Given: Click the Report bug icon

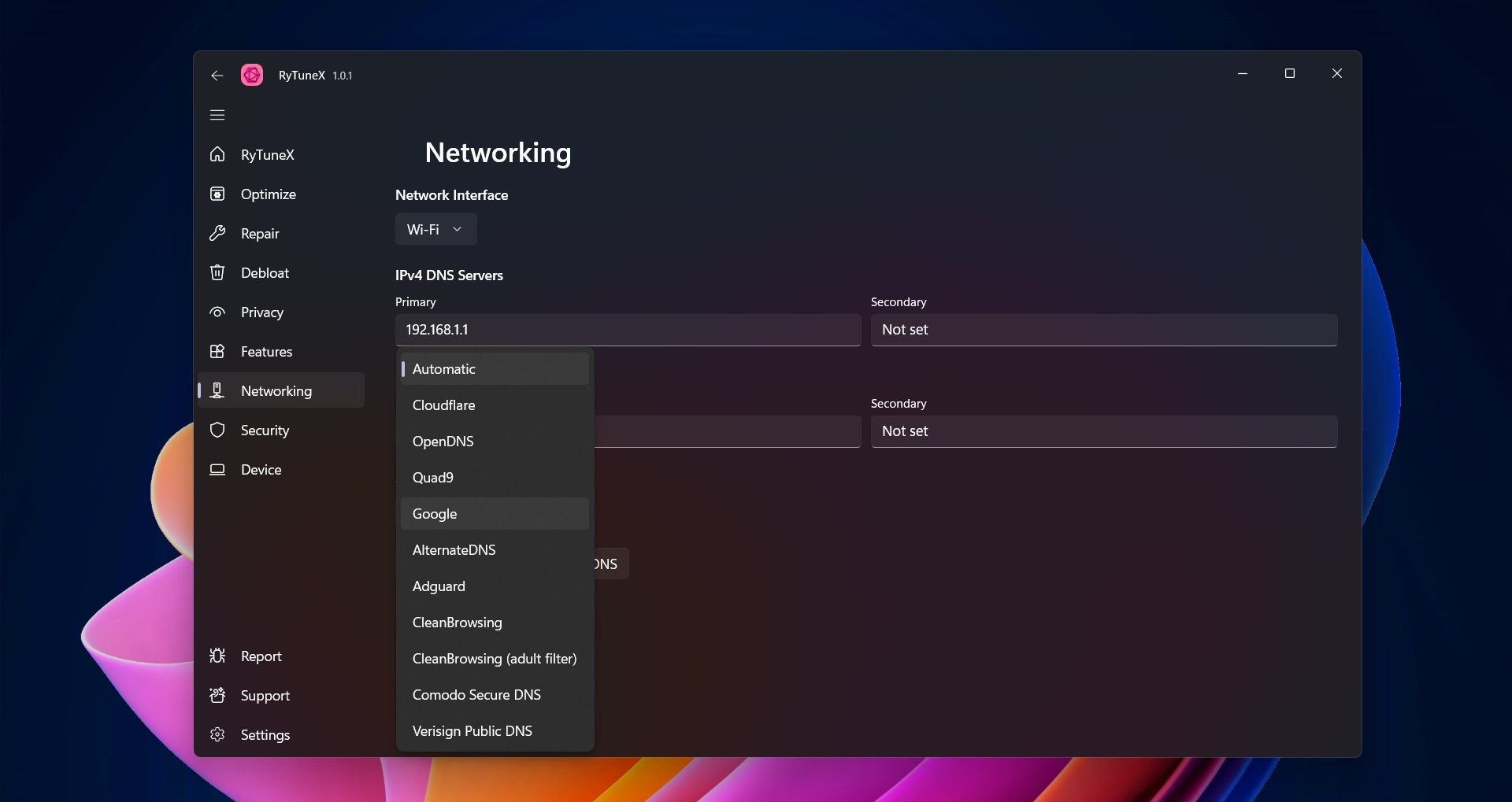Looking at the screenshot, I should point(217,656).
